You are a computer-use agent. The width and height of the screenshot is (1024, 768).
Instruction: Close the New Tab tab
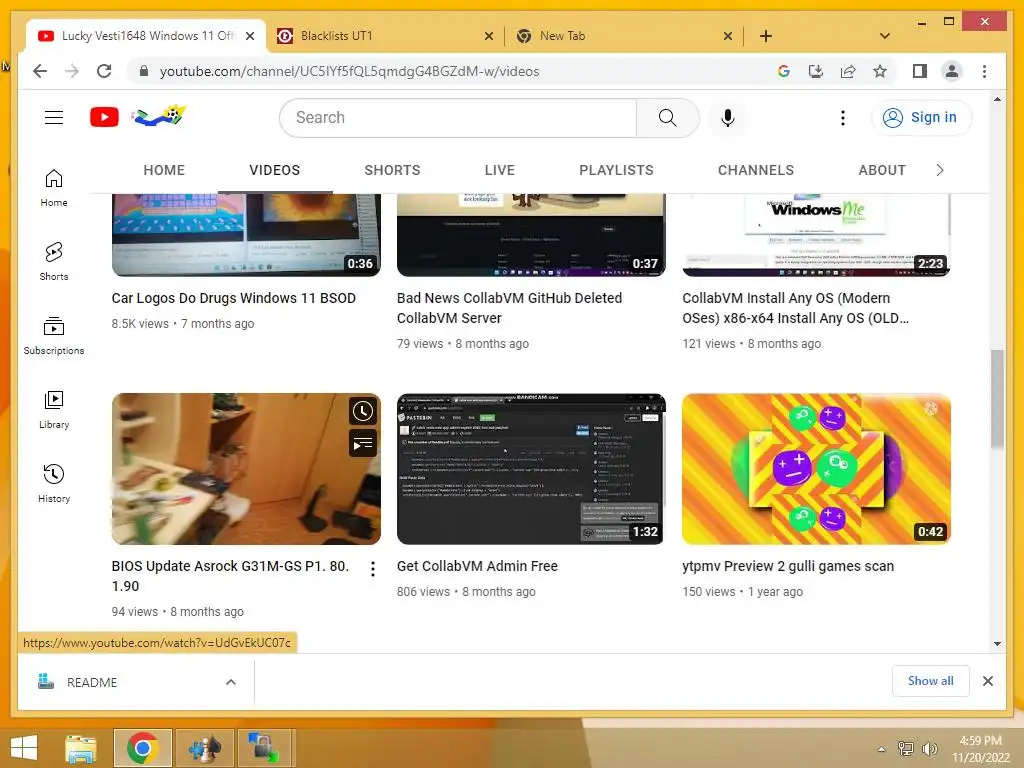[x=728, y=37]
